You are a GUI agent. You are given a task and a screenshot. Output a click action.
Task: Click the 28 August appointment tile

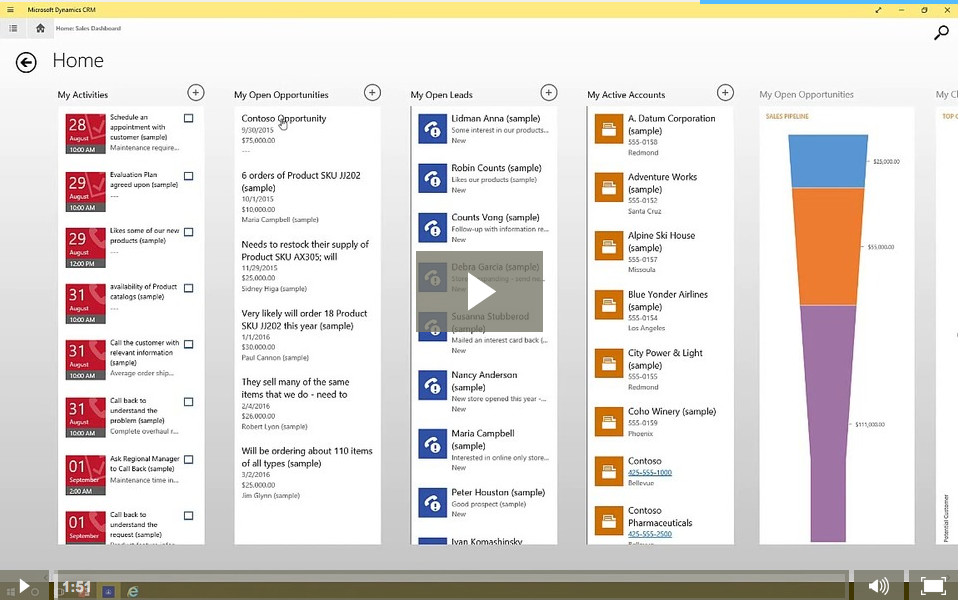pos(86,134)
